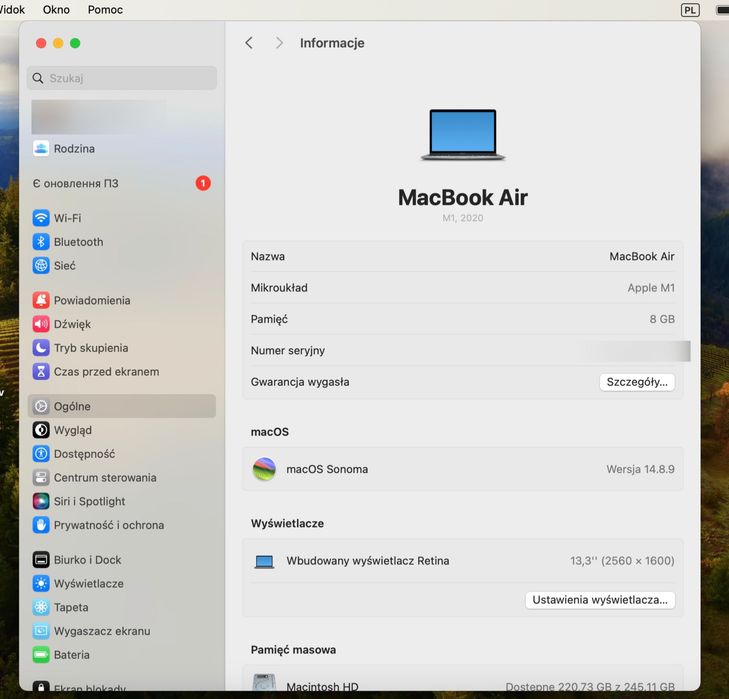This screenshot has height=699, width=729.
Task: Click the built-in Retina display laptop icon
Action: point(264,561)
